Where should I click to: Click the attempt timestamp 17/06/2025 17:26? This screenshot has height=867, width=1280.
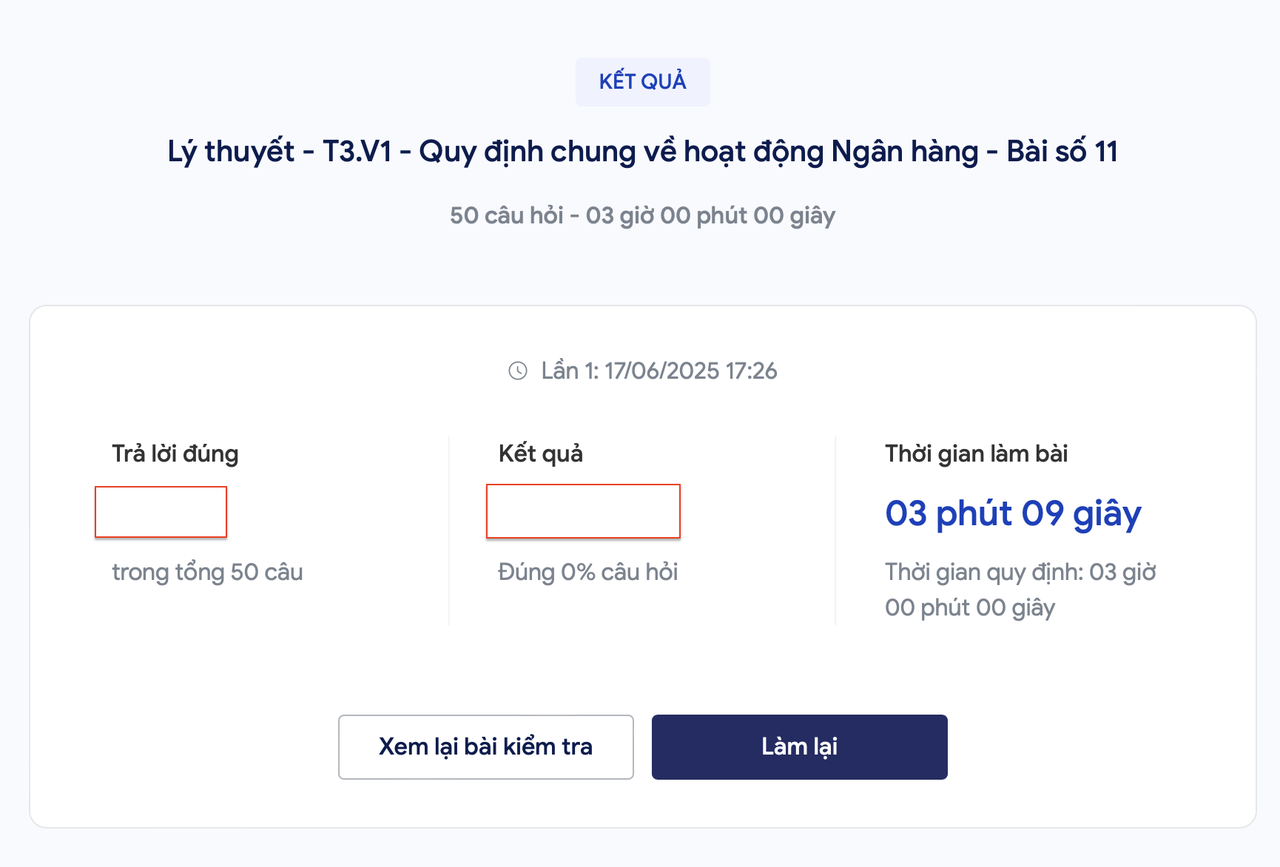coord(691,371)
